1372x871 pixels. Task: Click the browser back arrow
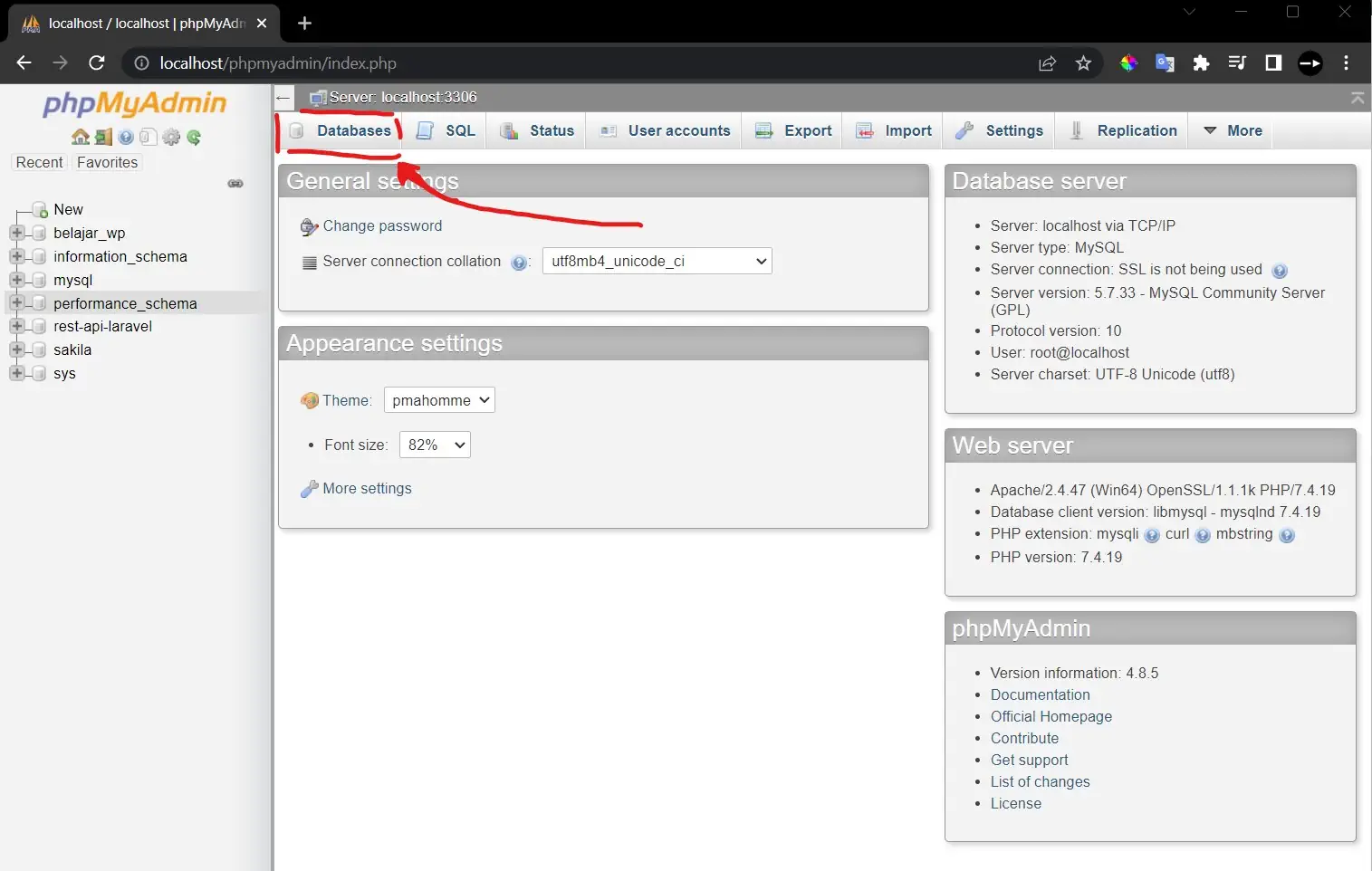pos(24,62)
